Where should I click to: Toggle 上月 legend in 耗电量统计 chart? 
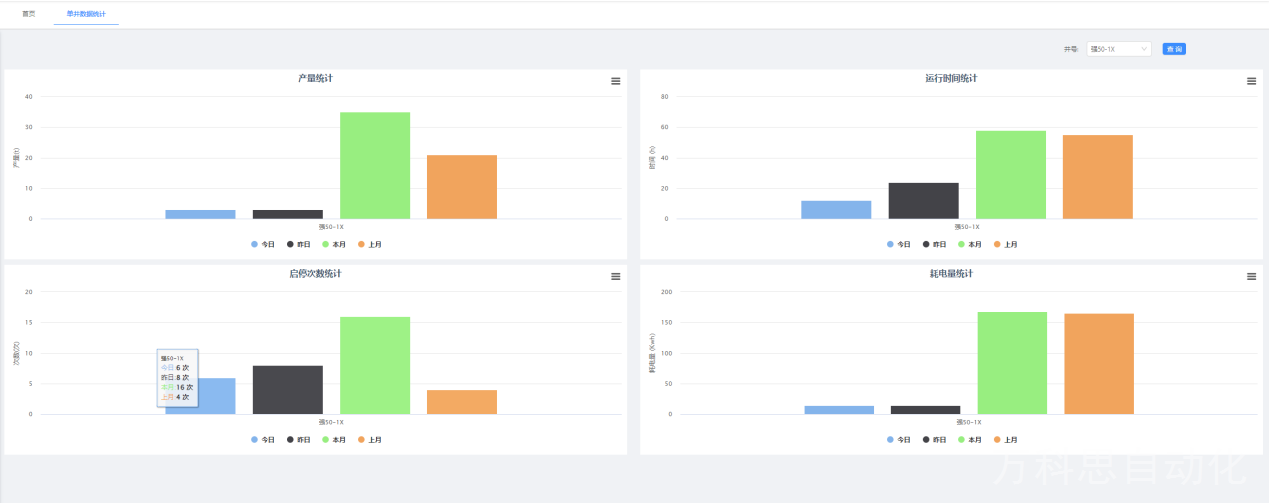click(1005, 440)
